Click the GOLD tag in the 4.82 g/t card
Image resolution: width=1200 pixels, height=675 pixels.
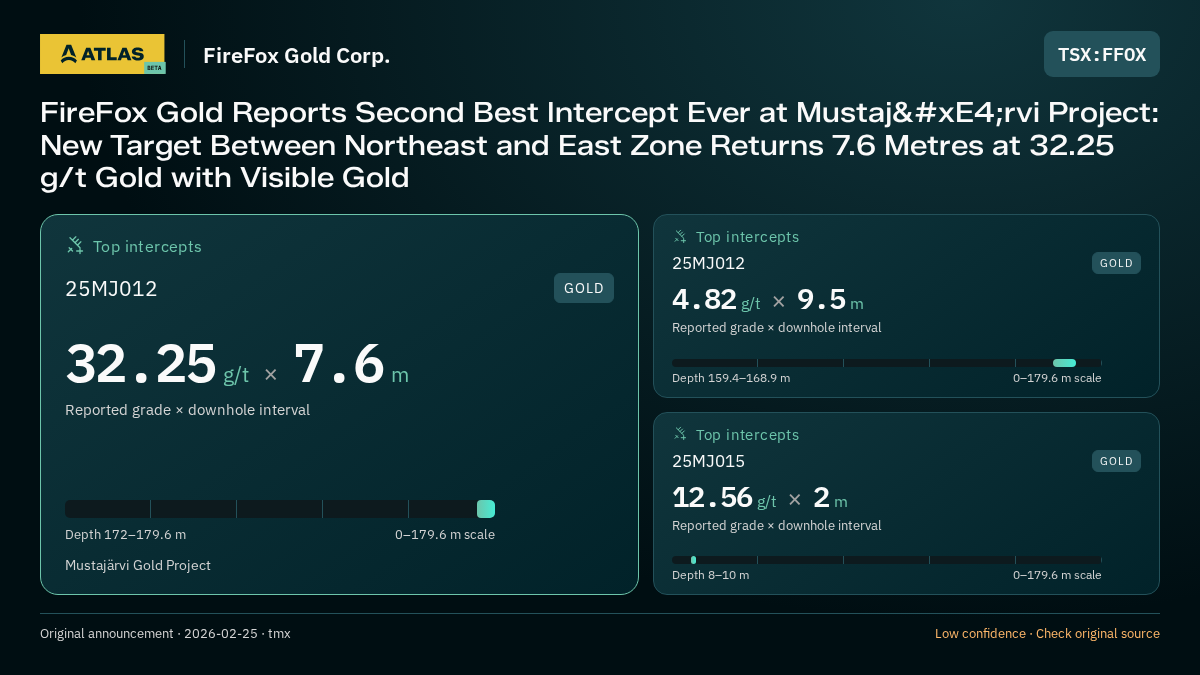(1116, 263)
